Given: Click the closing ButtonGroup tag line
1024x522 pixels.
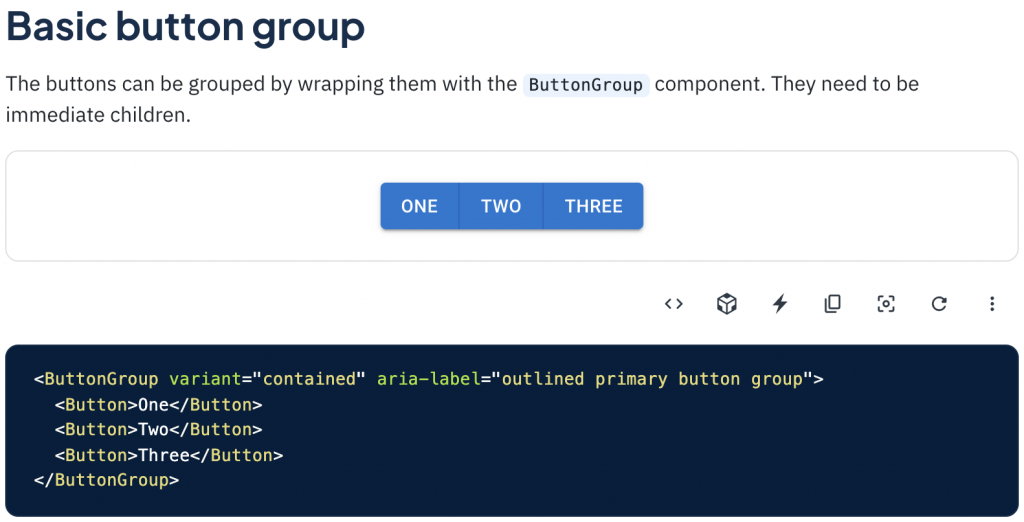Looking at the screenshot, I should pyautogui.click(x=106, y=480).
